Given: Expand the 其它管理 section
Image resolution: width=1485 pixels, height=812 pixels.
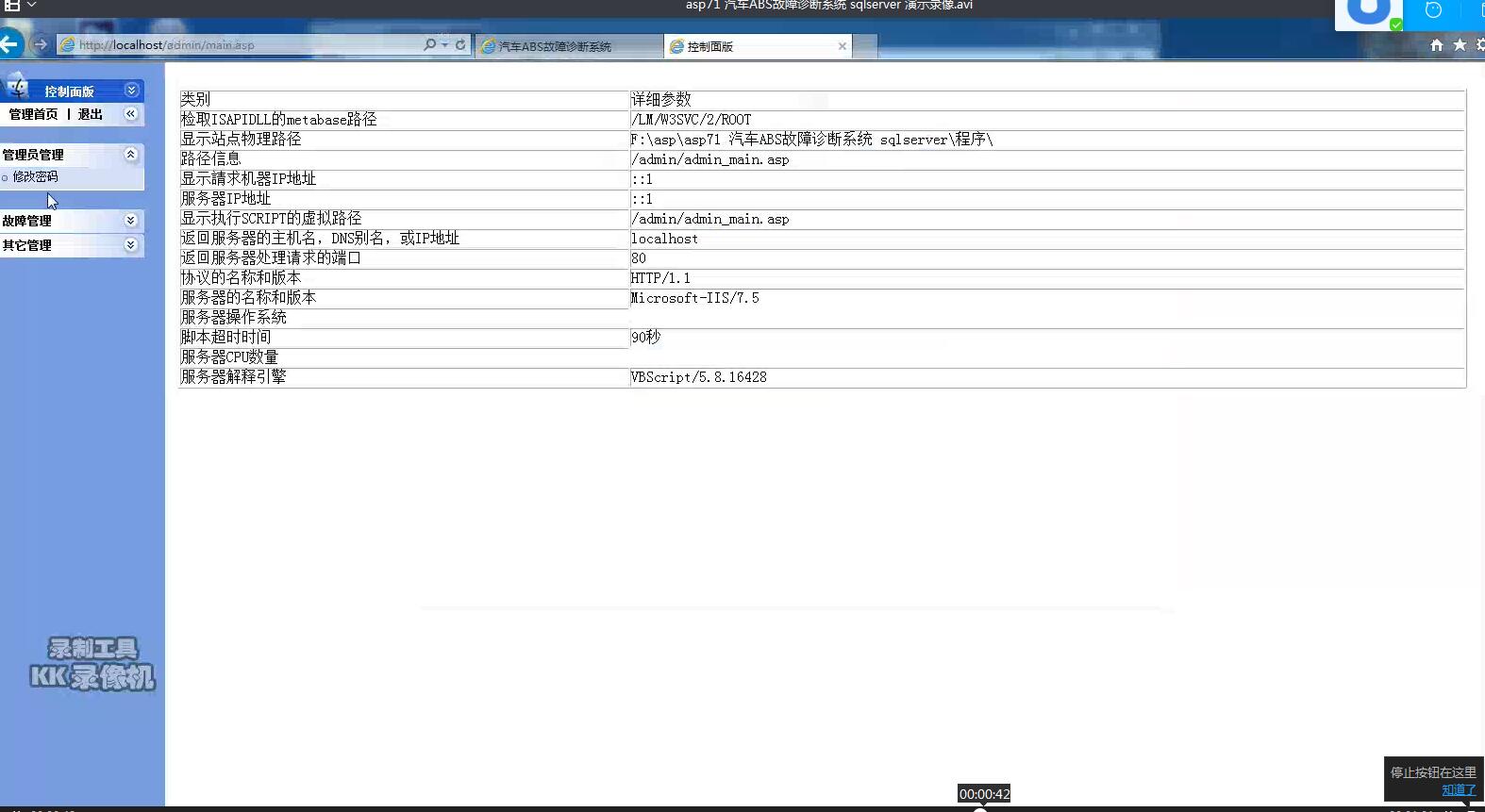Looking at the screenshot, I should click(131, 245).
